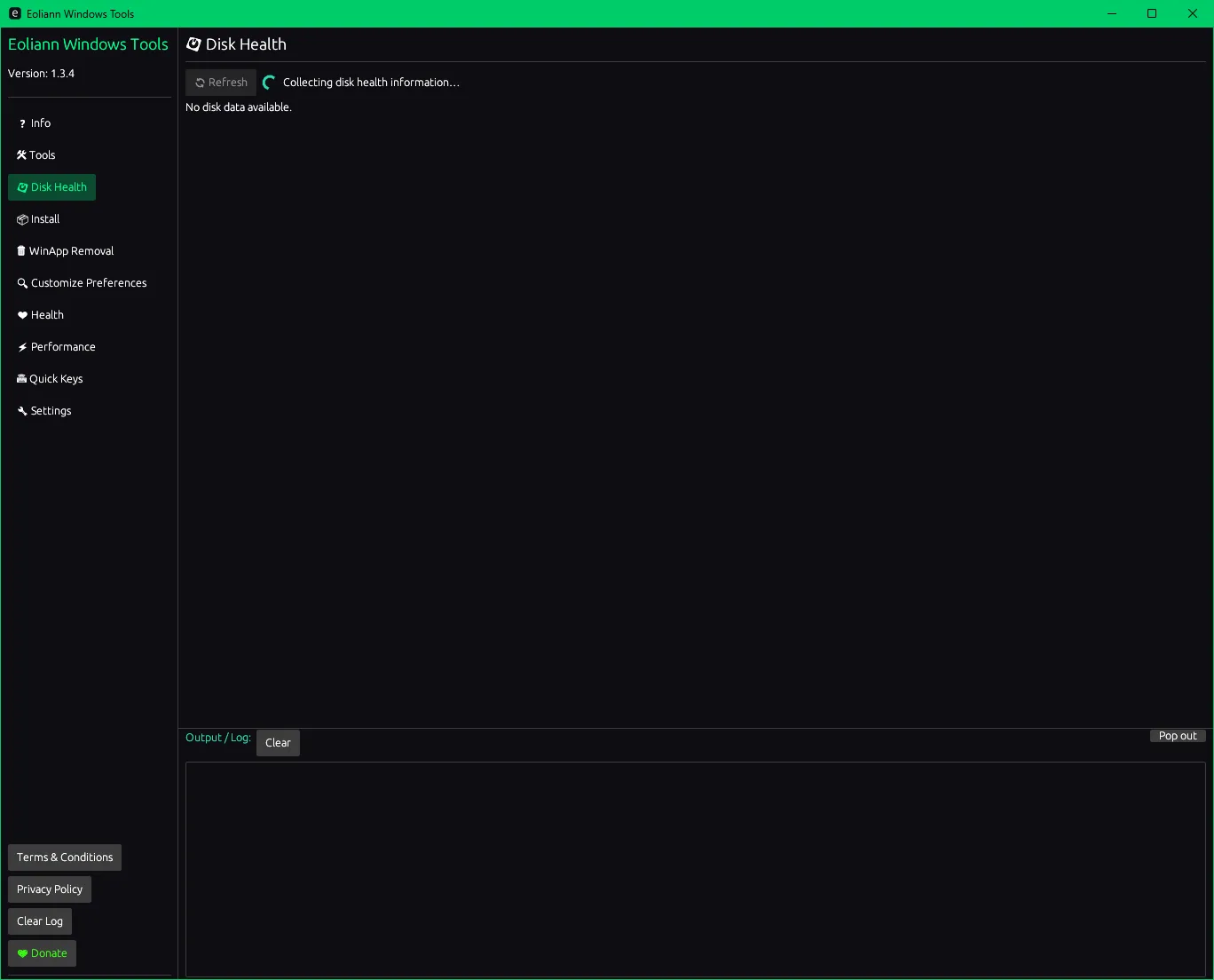
Task: Click the Customize Preferences magnifier icon
Action: pos(22,283)
